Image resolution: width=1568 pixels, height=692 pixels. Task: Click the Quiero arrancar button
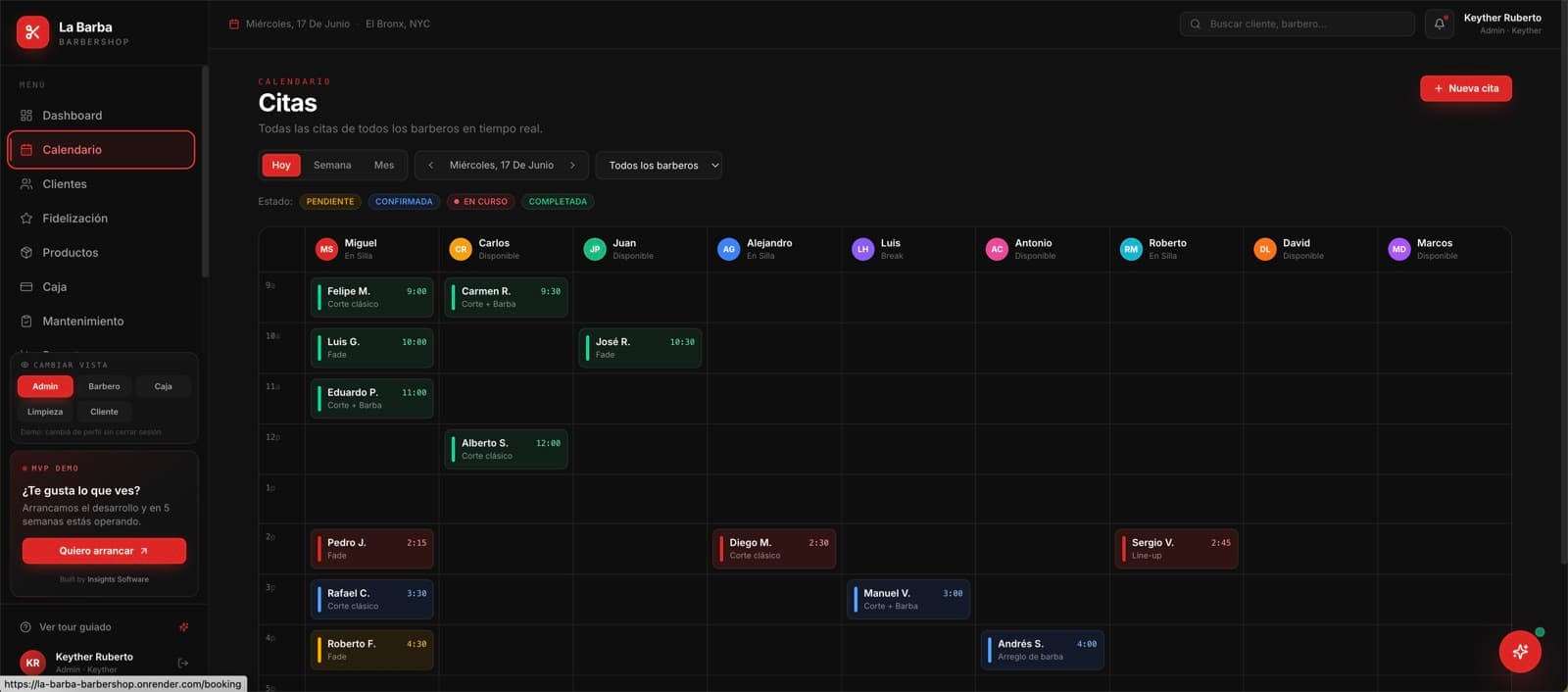pyautogui.click(x=104, y=551)
